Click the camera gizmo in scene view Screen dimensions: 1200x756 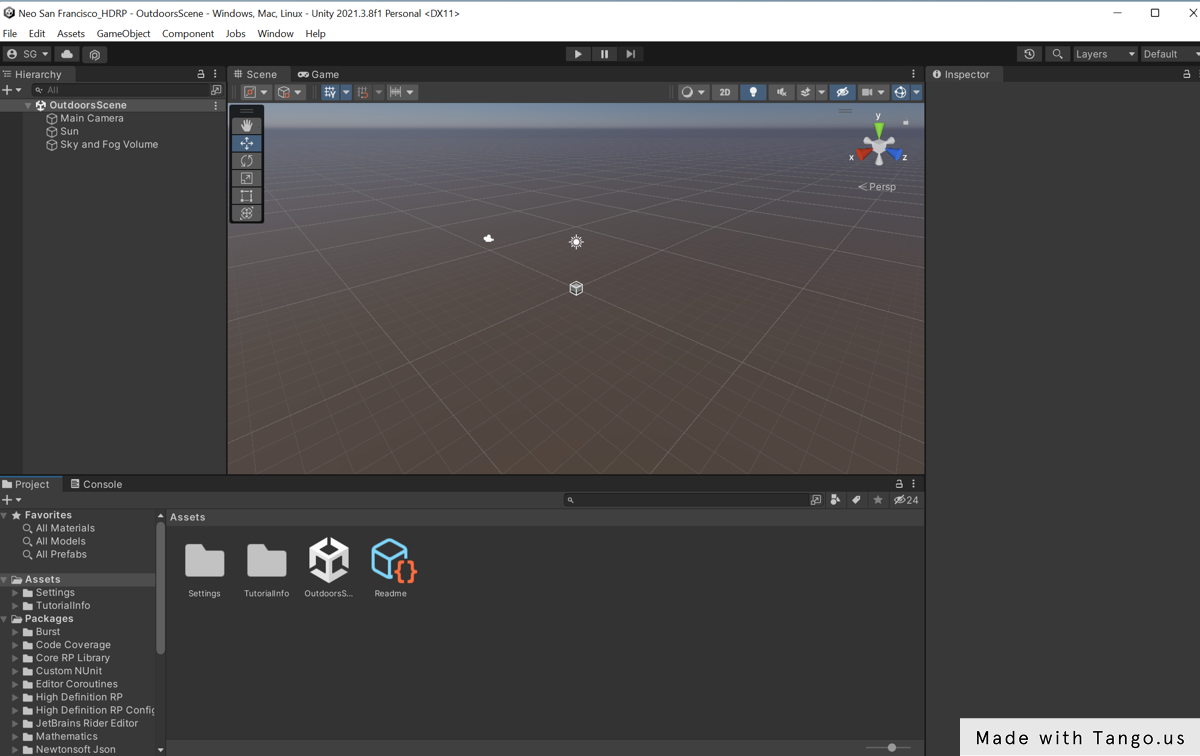coord(489,238)
